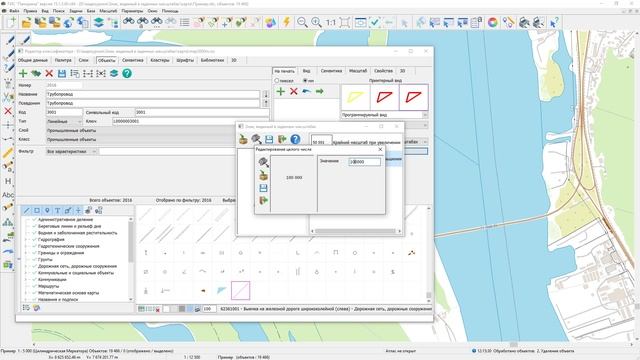Screen dimensions: 640x360
Task: Expand 'Дорожная сеть, дорожные сооружения' tree node
Action: click(x=27, y=266)
